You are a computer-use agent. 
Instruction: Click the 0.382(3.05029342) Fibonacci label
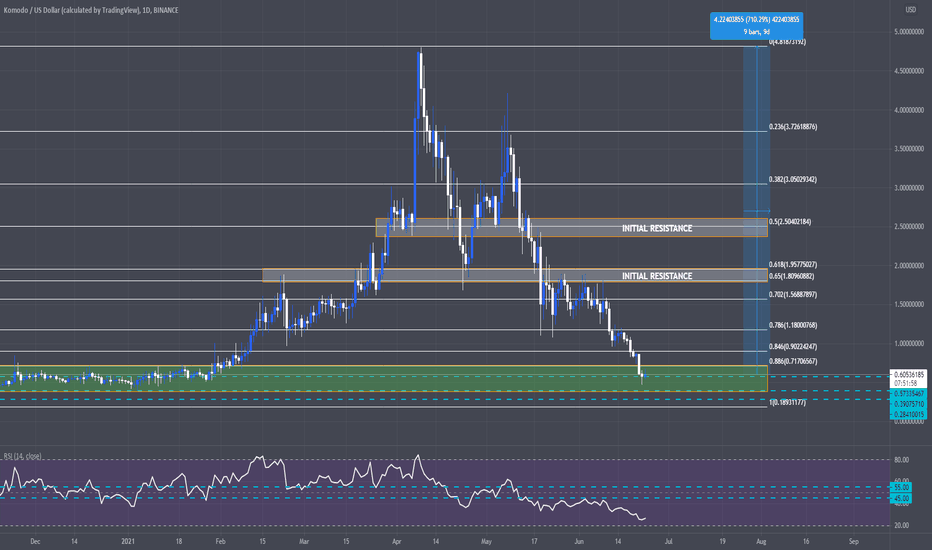tap(793, 179)
